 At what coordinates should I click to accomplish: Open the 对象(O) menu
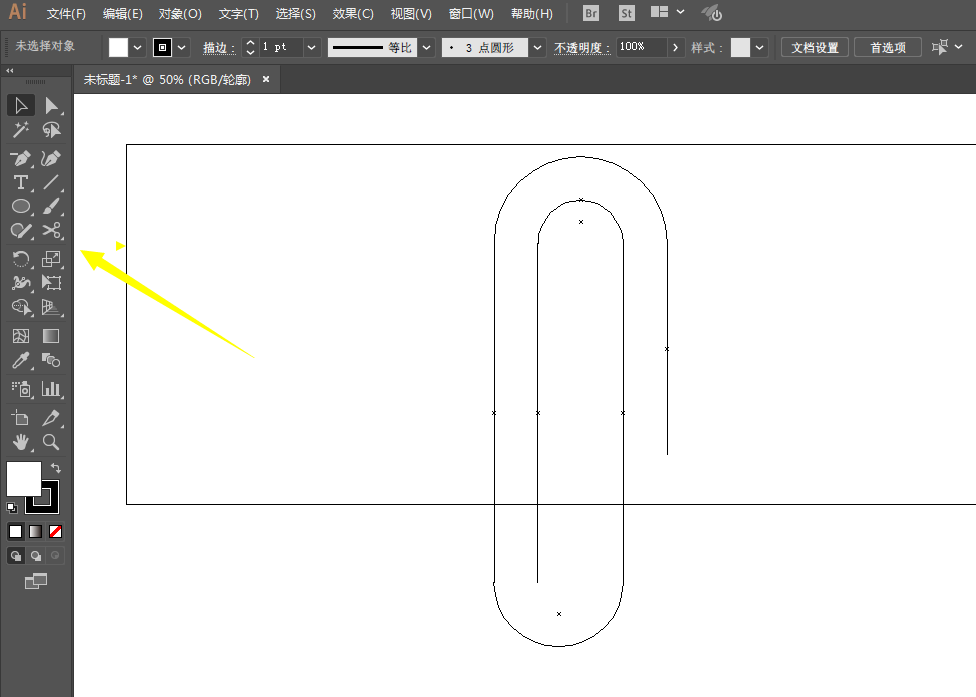tap(180, 14)
